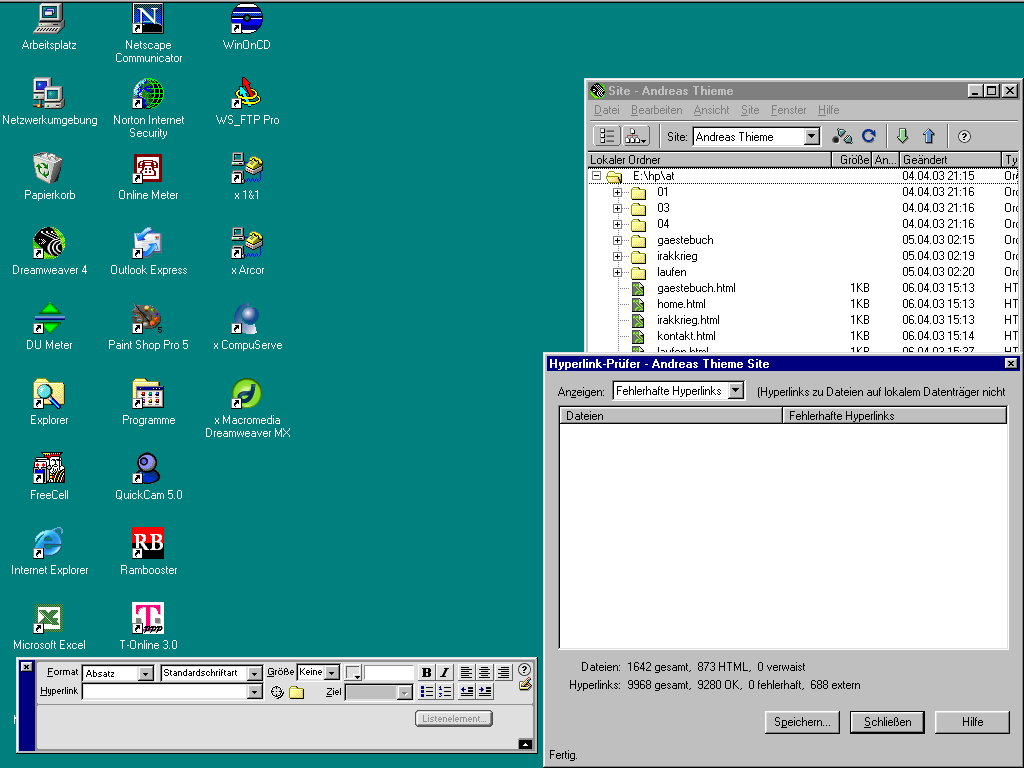Toggle italic in the property inspector
The width and height of the screenshot is (1024, 768).
coord(445,672)
